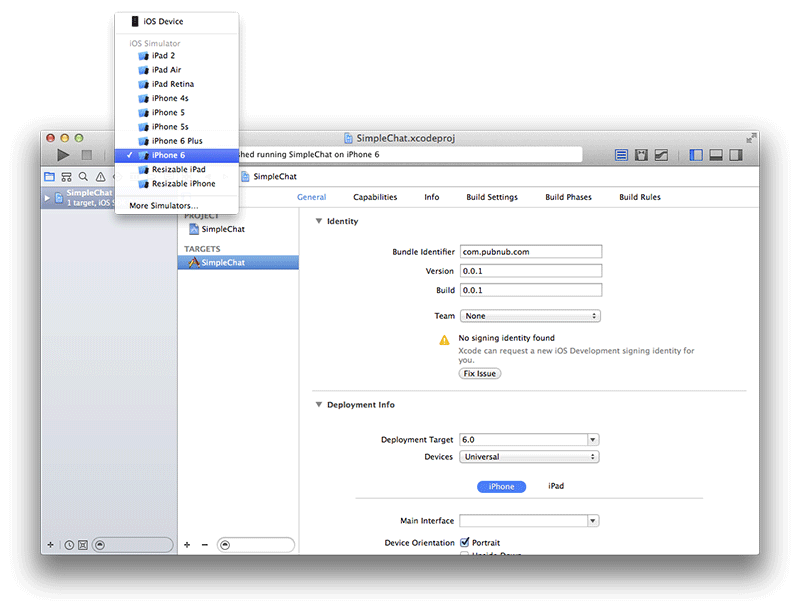Select the iPhone segment in Deployment Info
The width and height of the screenshot is (800, 611).
pyautogui.click(x=501, y=486)
